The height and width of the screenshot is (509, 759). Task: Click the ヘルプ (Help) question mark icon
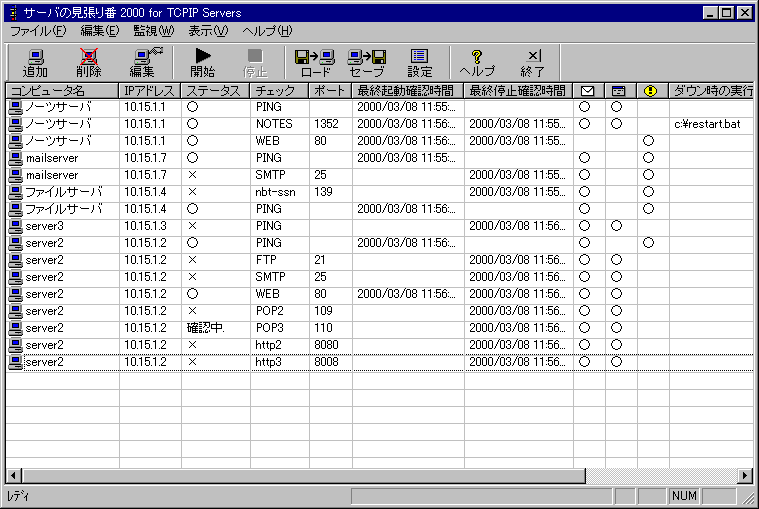[x=477, y=62]
